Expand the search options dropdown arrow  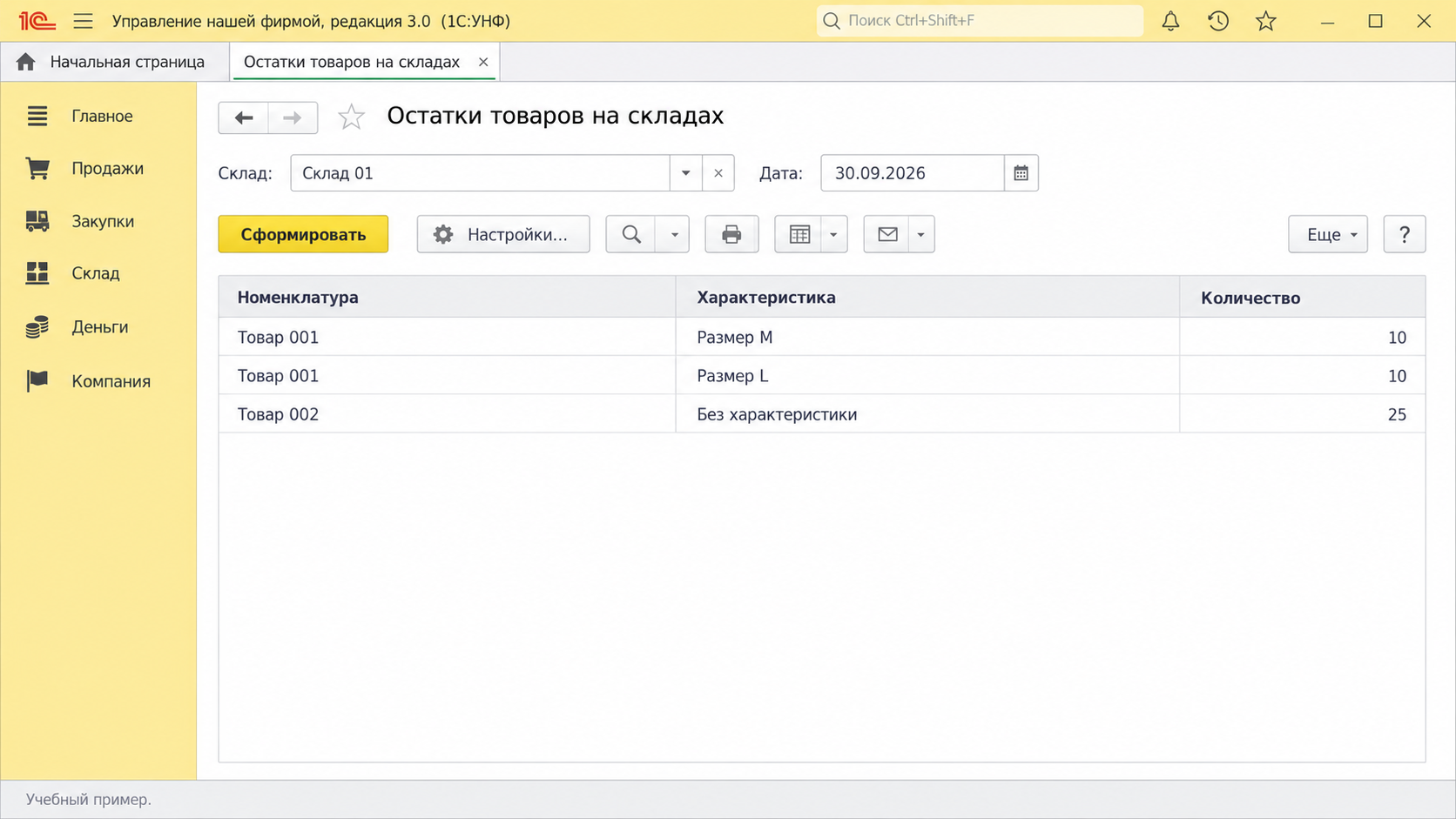coord(673,234)
